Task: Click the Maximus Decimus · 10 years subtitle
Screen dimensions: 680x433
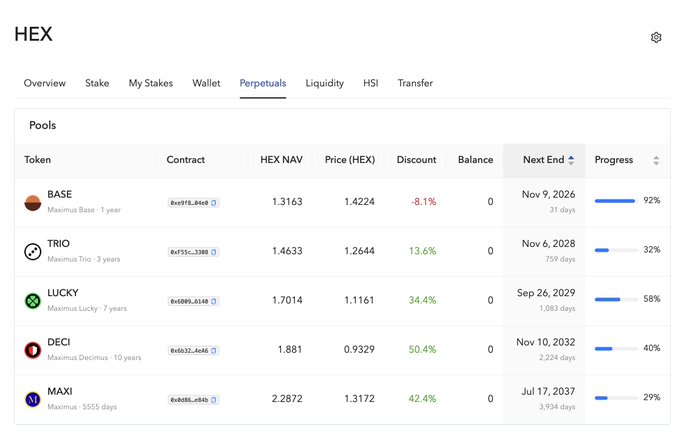Action: click(x=94, y=358)
